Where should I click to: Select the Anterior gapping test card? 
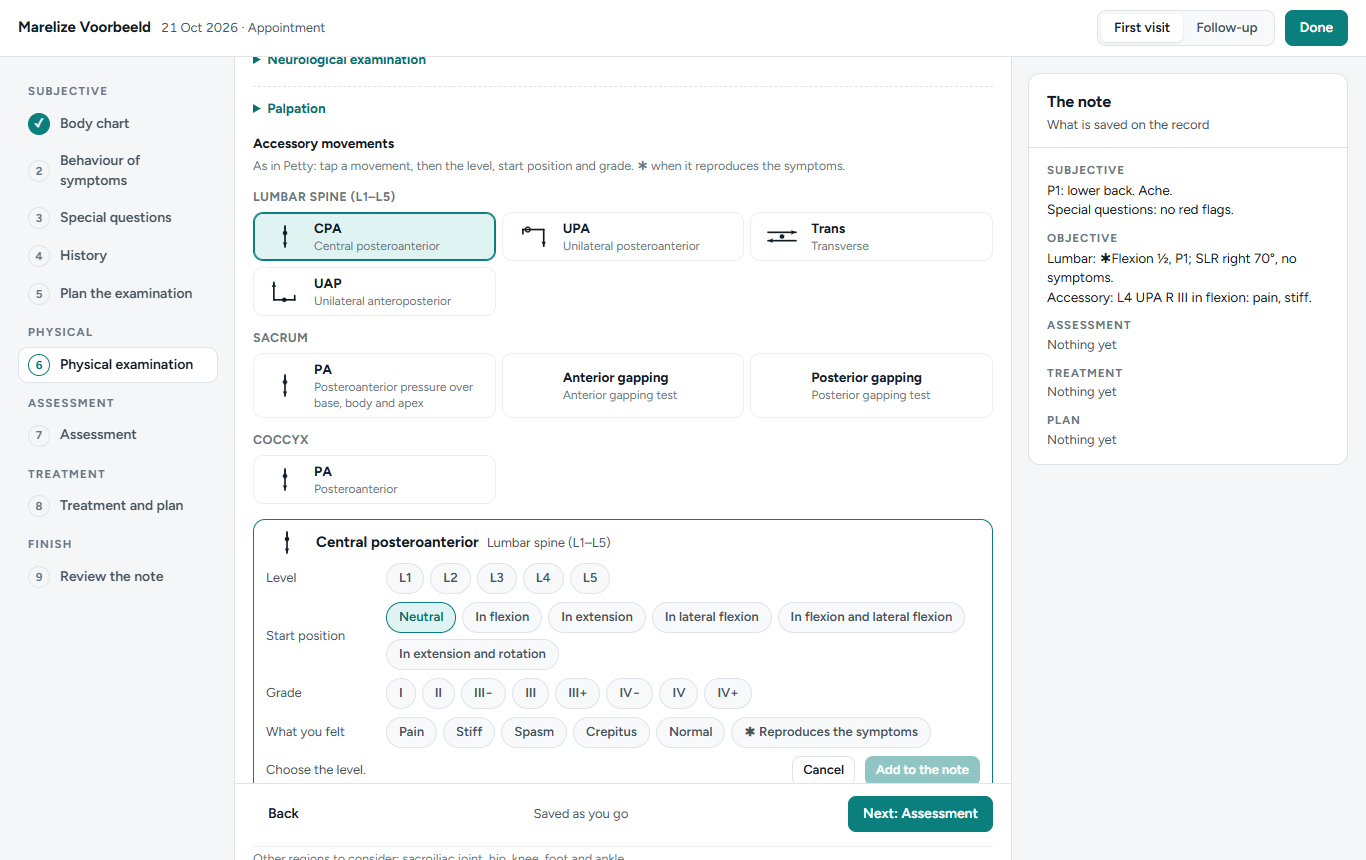click(x=623, y=386)
